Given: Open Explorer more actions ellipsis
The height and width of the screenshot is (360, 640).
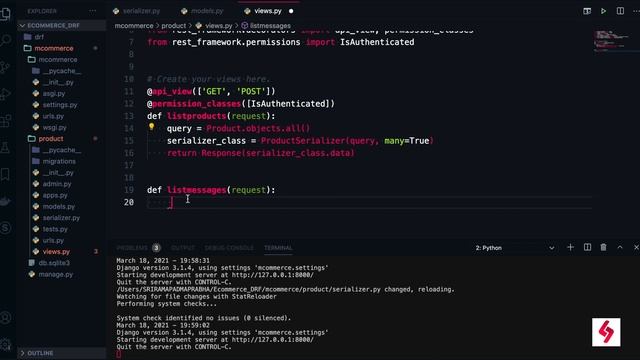Looking at the screenshot, I should [x=93, y=11].
